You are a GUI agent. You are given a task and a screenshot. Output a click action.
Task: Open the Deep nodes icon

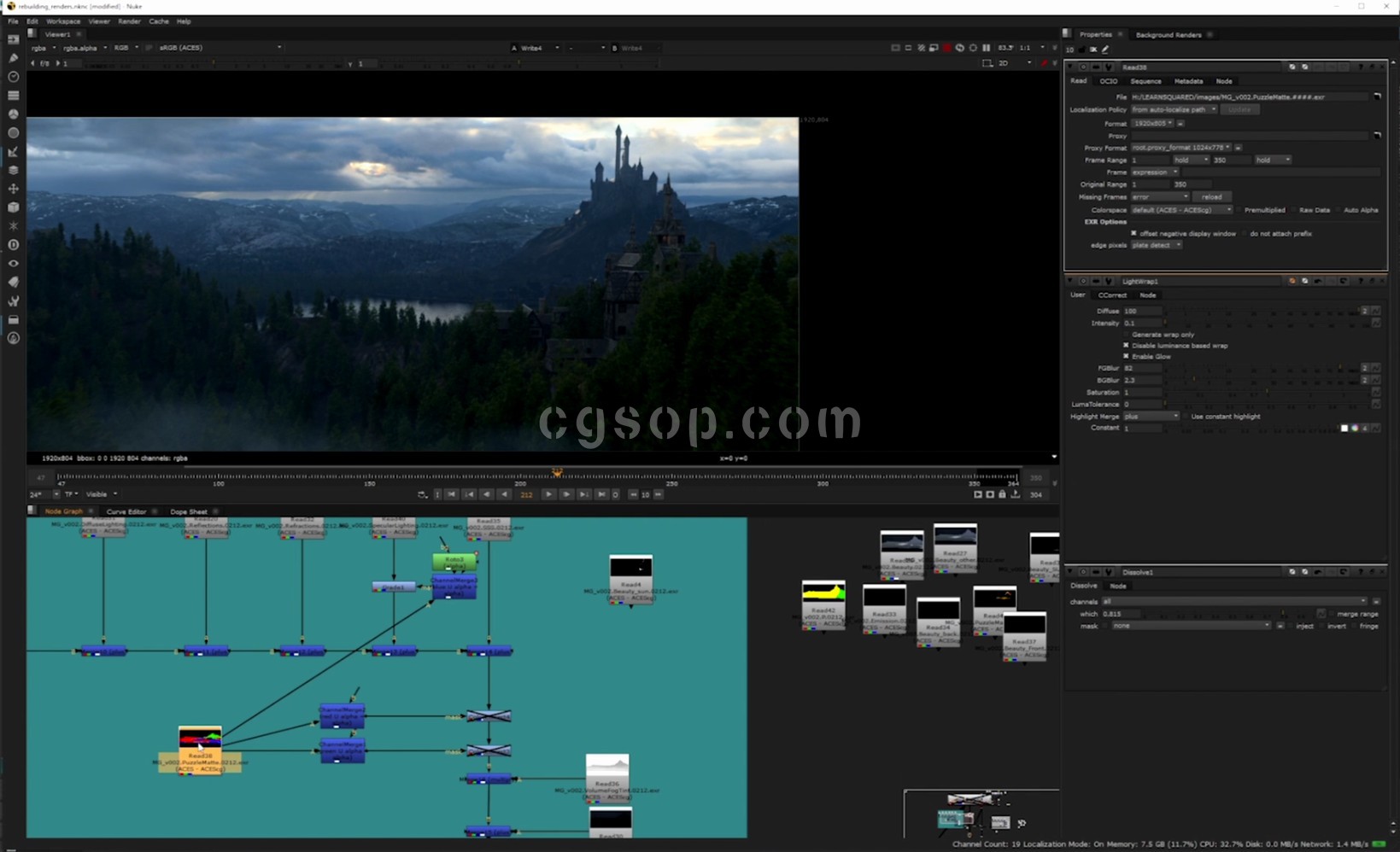pyautogui.click(x=13, y=245)
